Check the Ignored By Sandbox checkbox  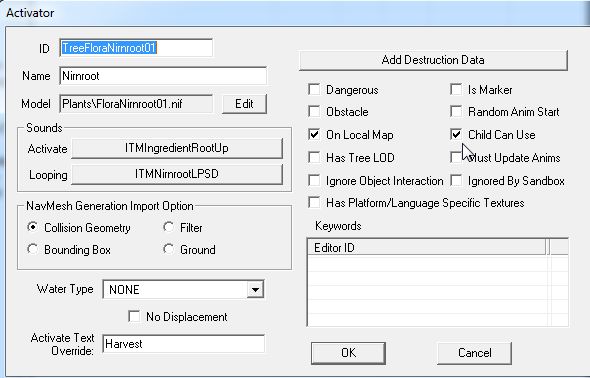pos(456,181)
